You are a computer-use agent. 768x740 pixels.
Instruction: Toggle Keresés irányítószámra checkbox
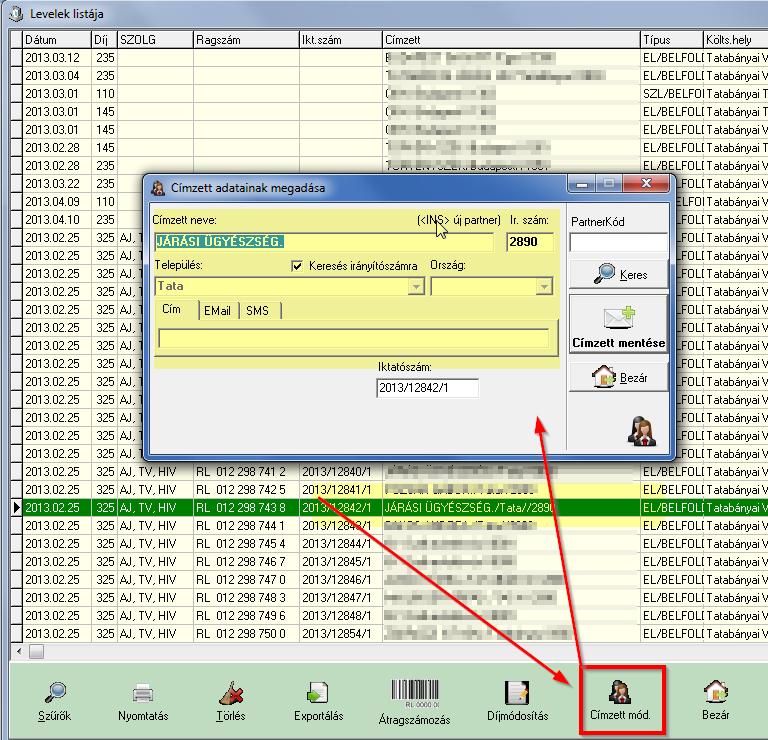pos(297,266)
